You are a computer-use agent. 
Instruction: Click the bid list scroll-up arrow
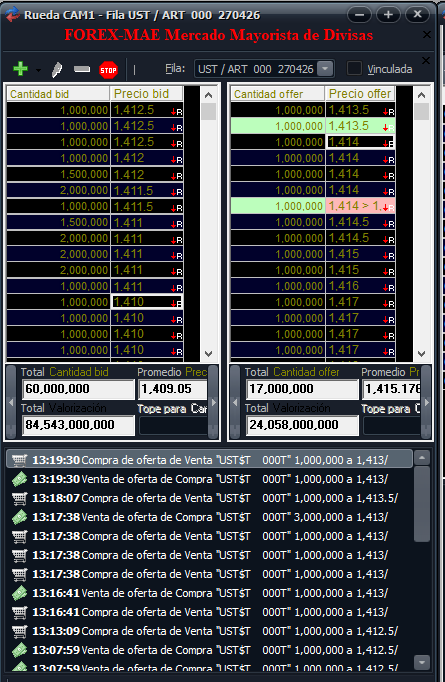tap(208, 95)
